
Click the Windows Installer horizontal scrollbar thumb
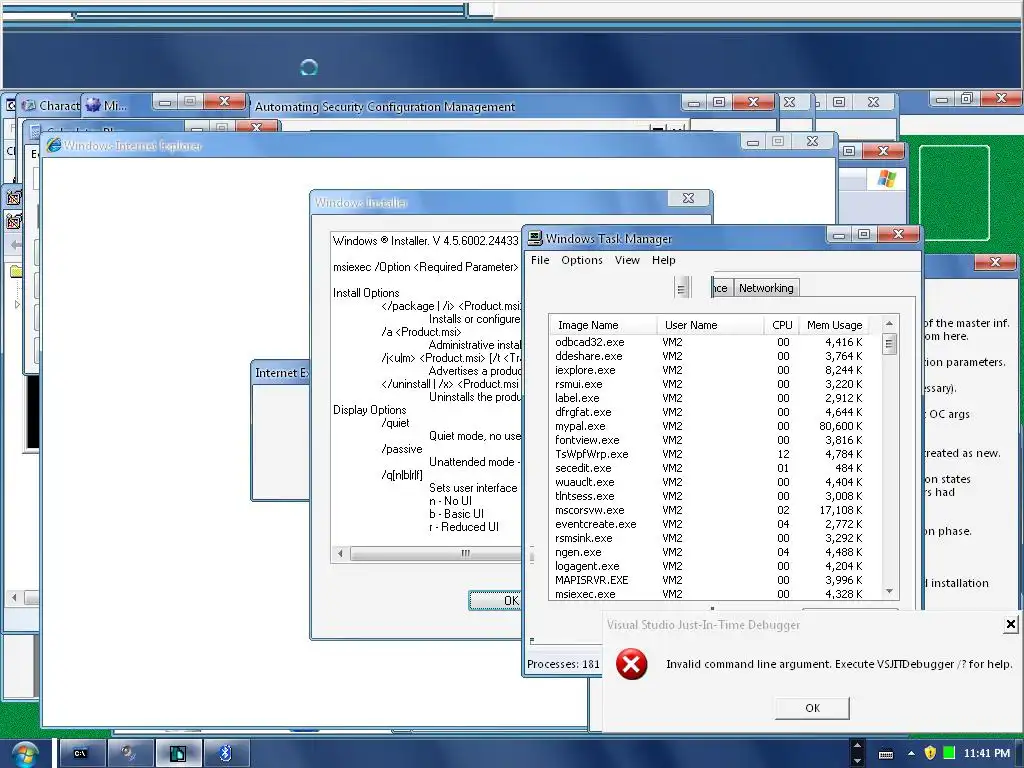pyautogui.click(x=438, y=554)
